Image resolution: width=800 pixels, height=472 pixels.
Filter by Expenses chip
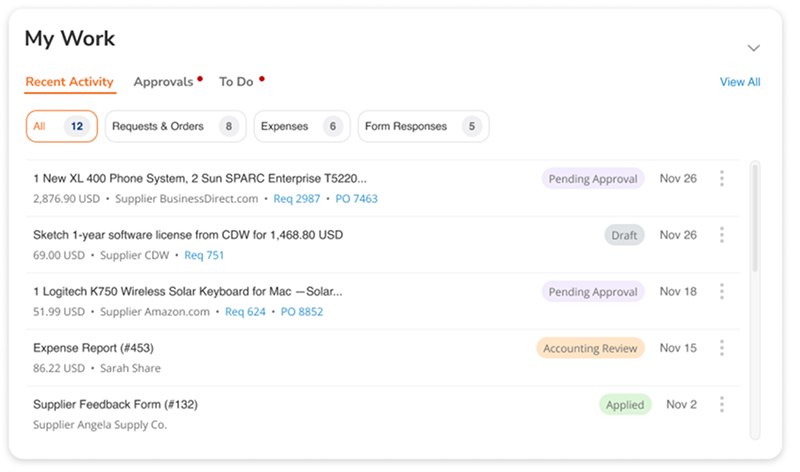point(301,127)
